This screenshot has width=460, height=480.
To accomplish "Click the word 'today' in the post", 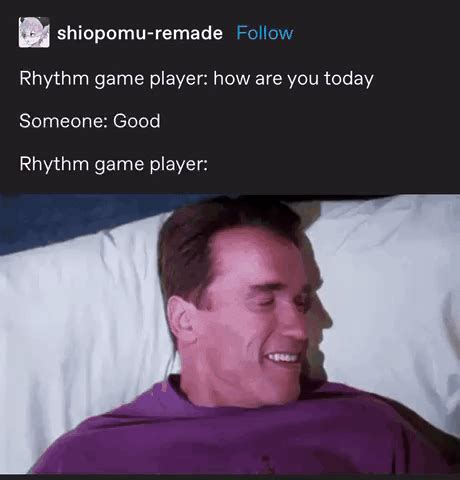I will tap(349, 79).
